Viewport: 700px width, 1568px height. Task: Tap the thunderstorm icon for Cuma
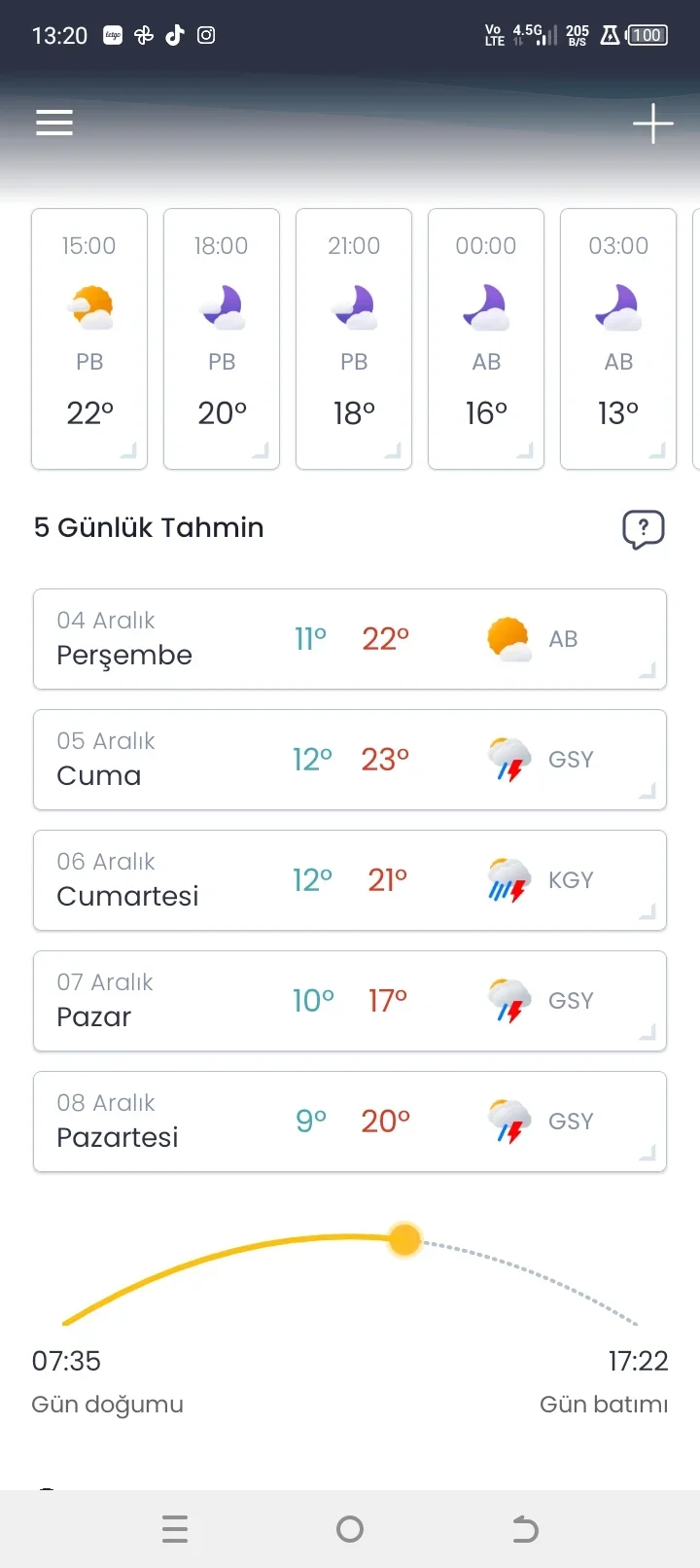pos(508,760)
